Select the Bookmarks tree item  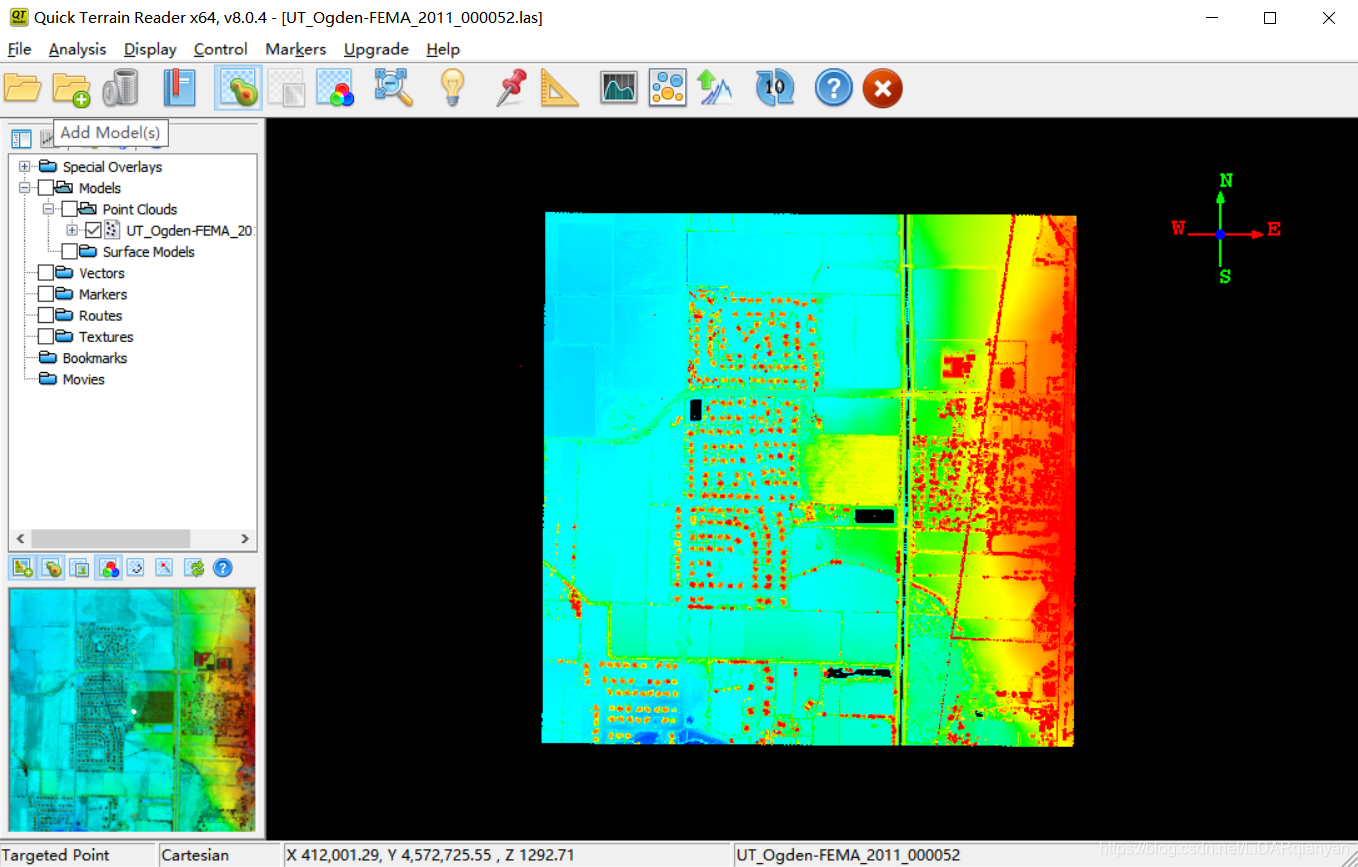coord(94,358)
